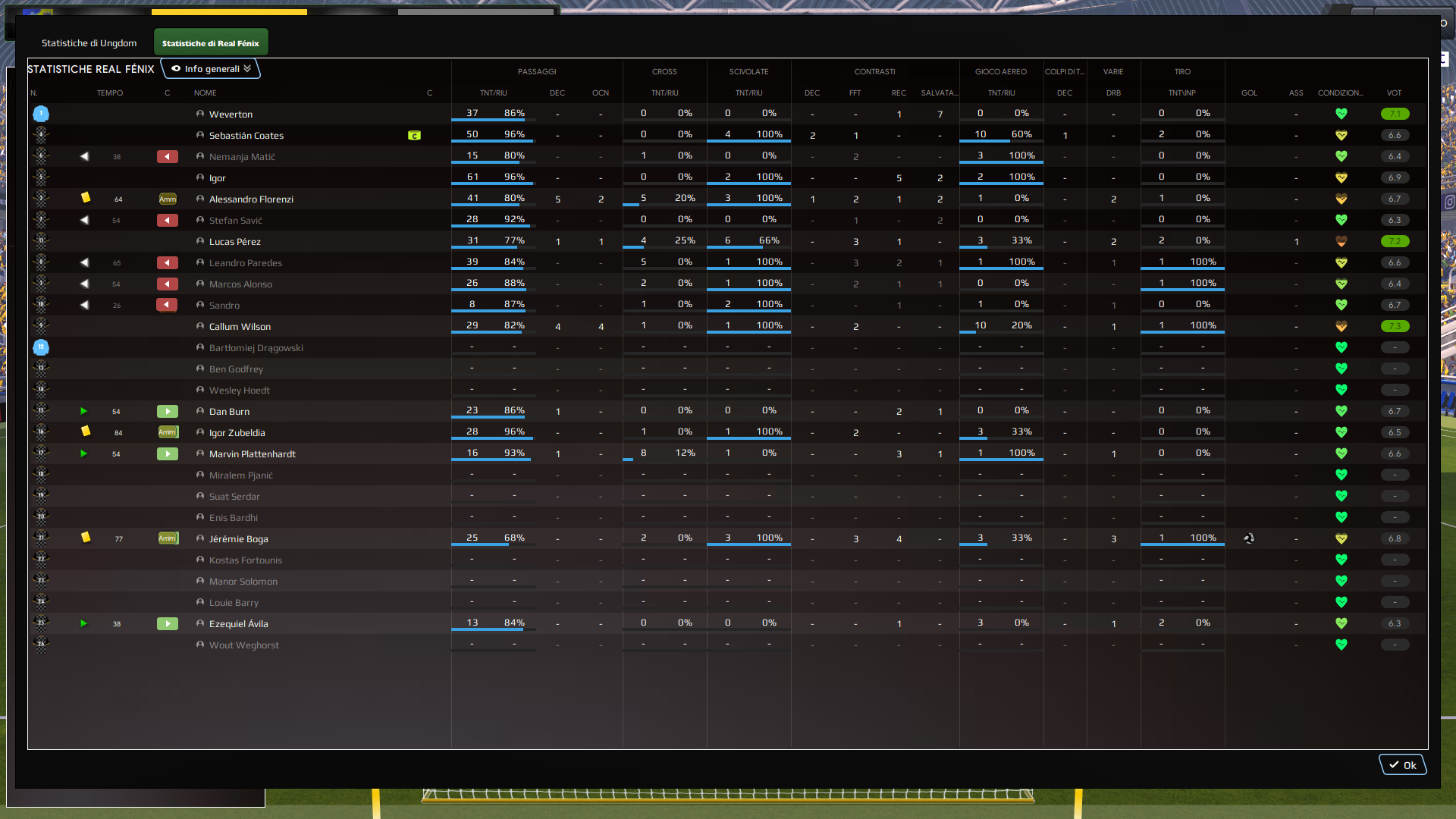The width and height of the screenshot is (1456, 819).
Task: Sort by ASS column header
Action: 1296,93
